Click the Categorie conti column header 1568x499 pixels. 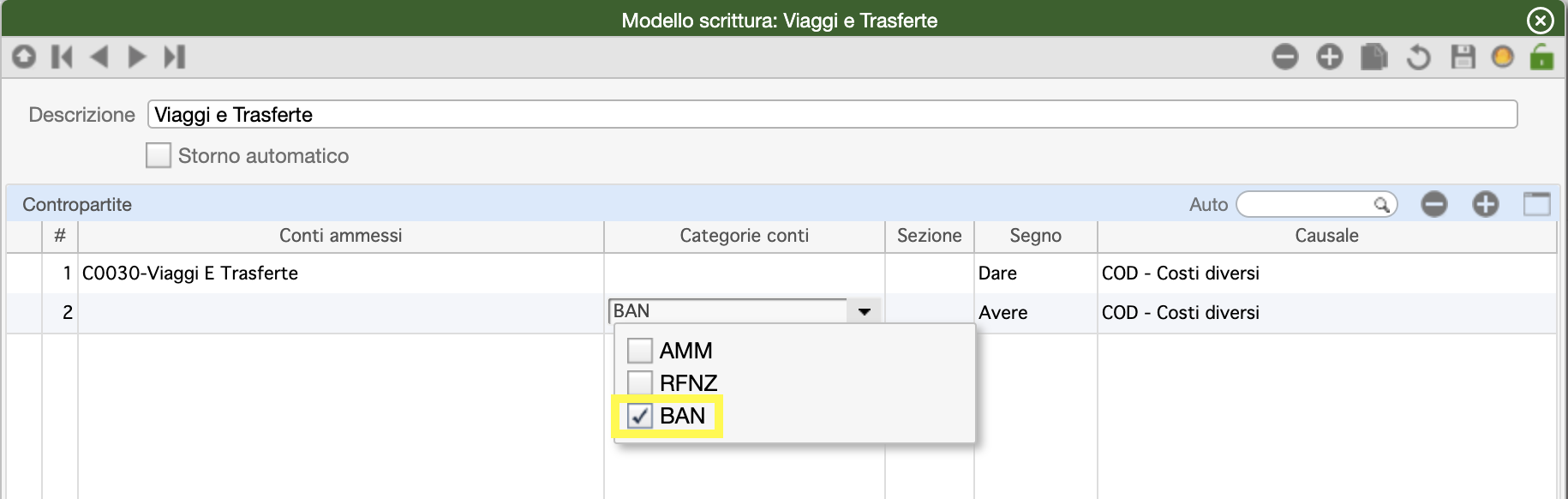(x=745, y=236)
